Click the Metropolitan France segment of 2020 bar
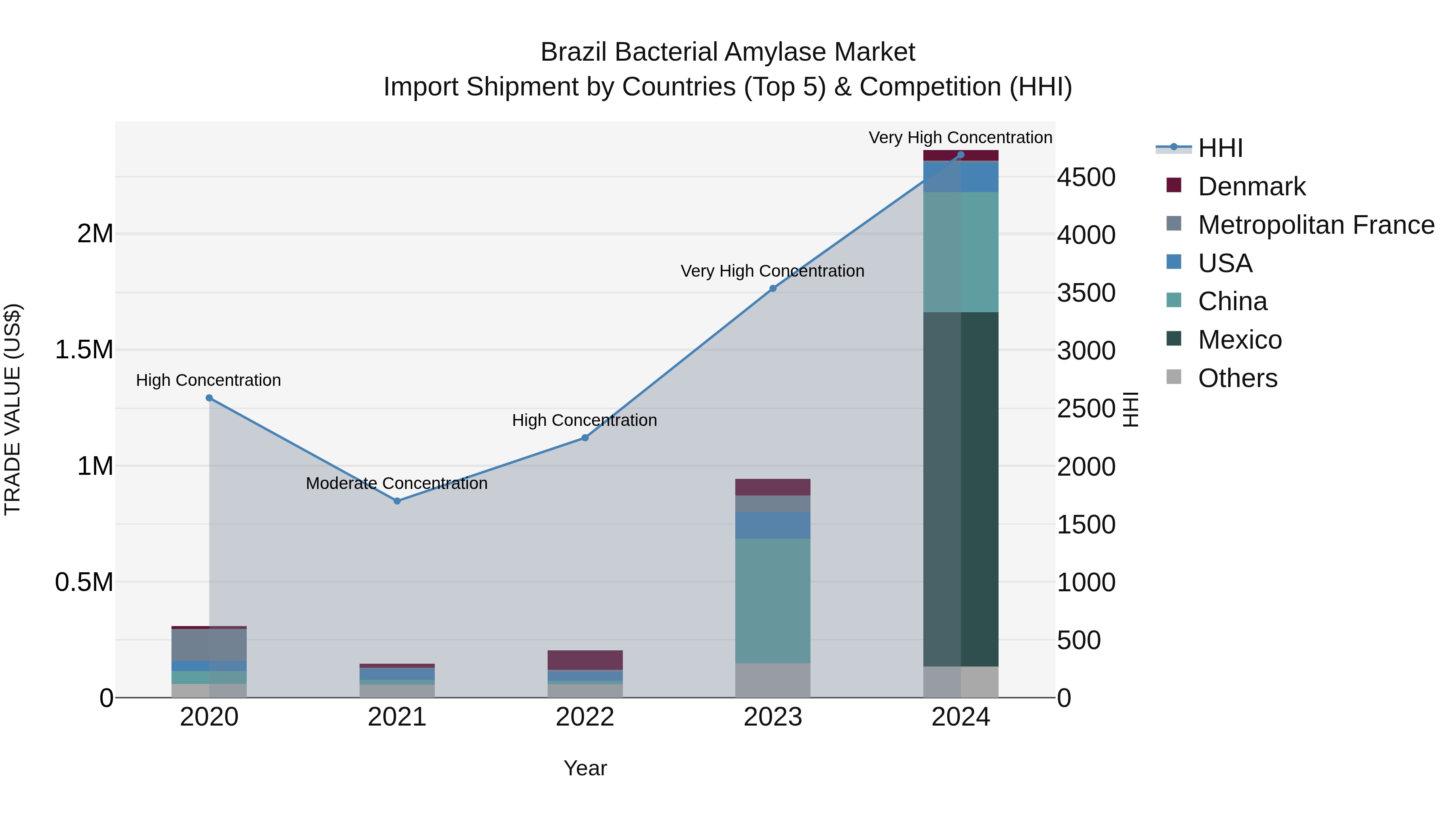Viewport: 1456px width, 819px height. pos(209,645)
